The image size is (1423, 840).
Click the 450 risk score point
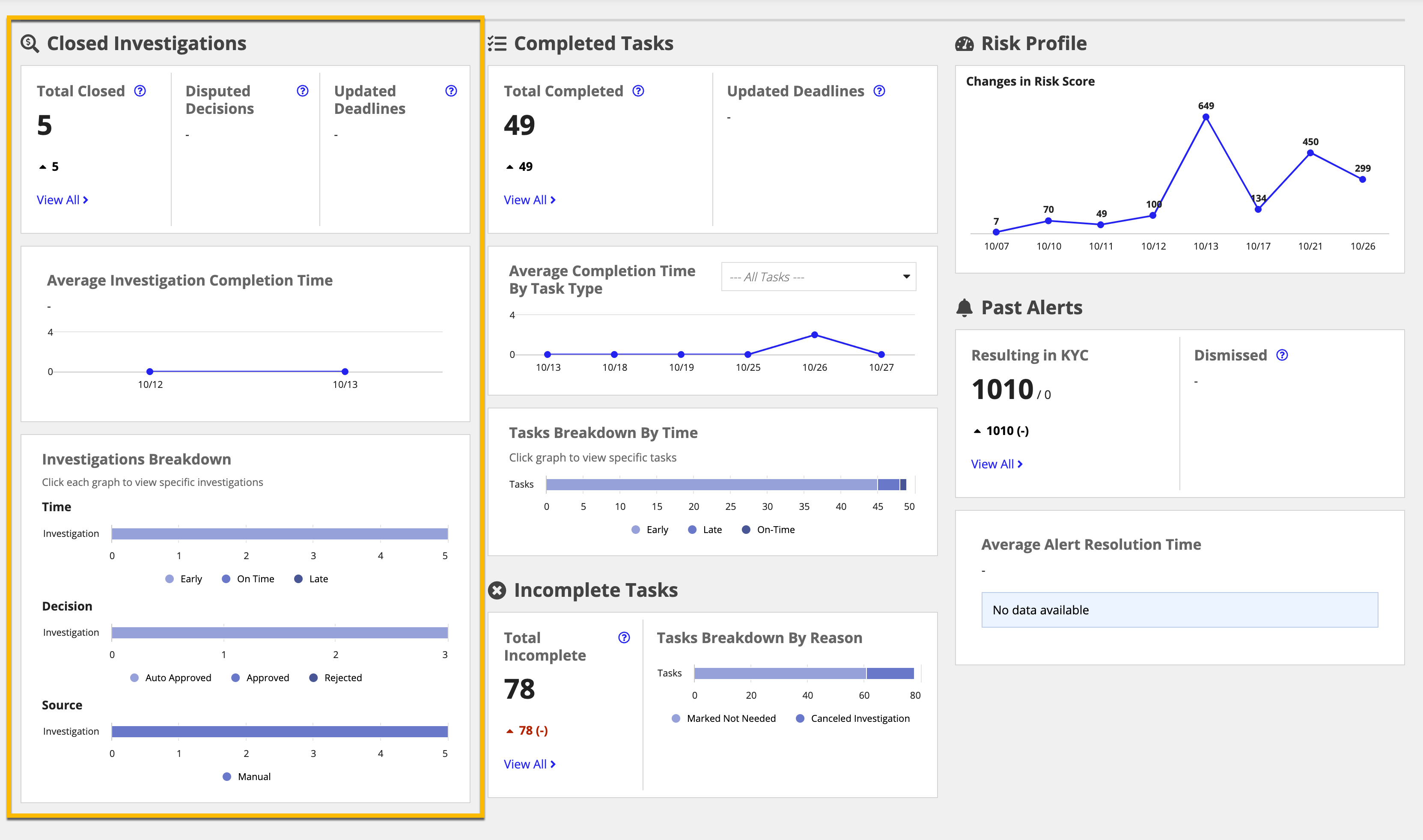1310,153
